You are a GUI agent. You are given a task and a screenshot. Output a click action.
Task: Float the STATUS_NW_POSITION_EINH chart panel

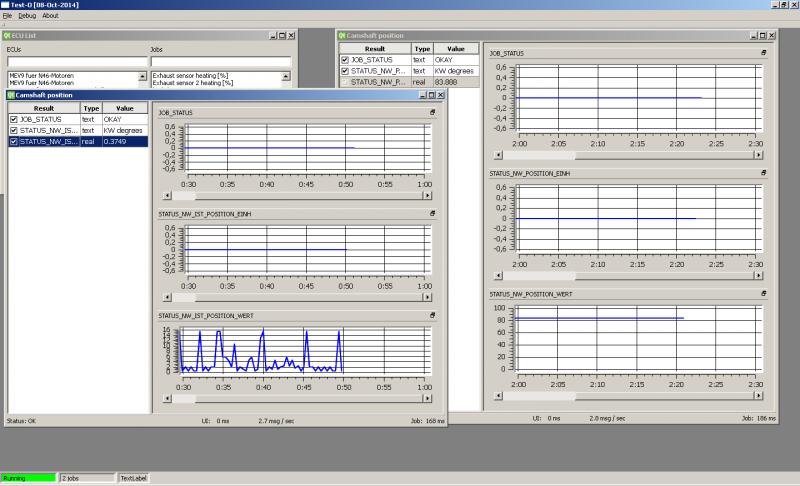coord(764,173)
